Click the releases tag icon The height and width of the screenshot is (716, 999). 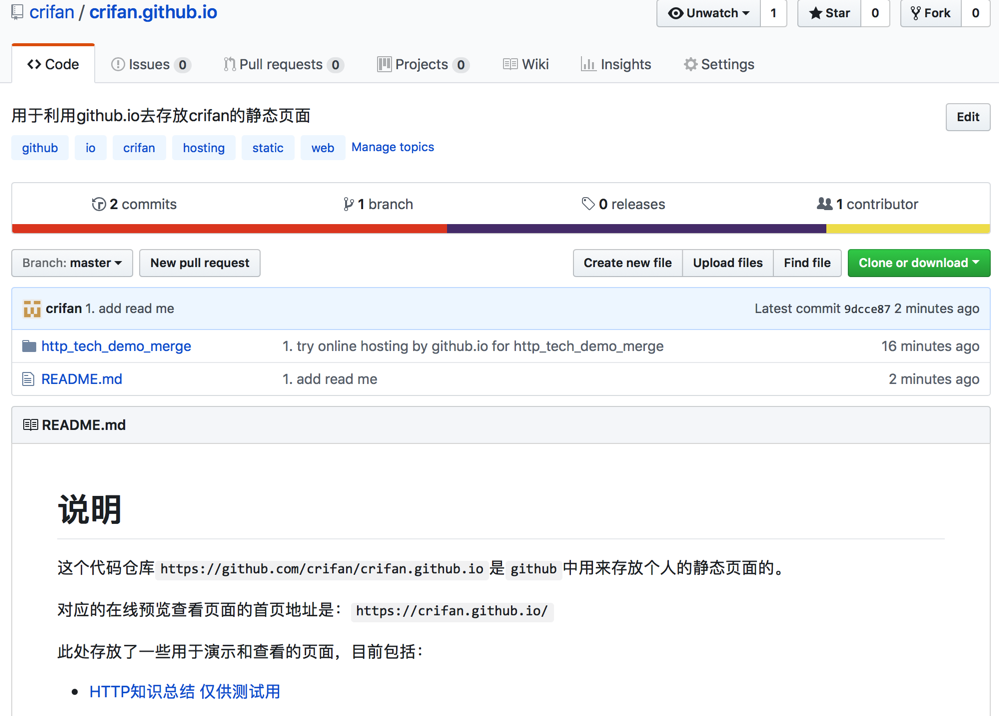pyautogui.click(x=588, y=204)
